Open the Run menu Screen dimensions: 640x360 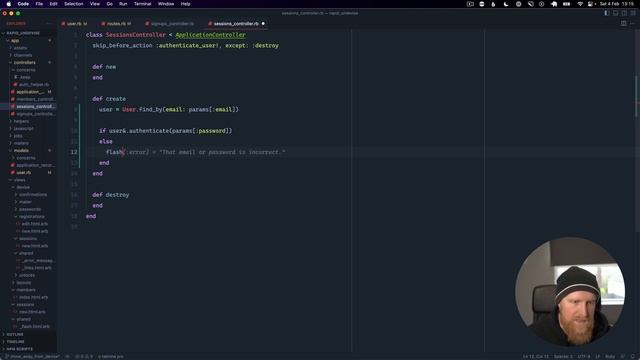[123, 4]
